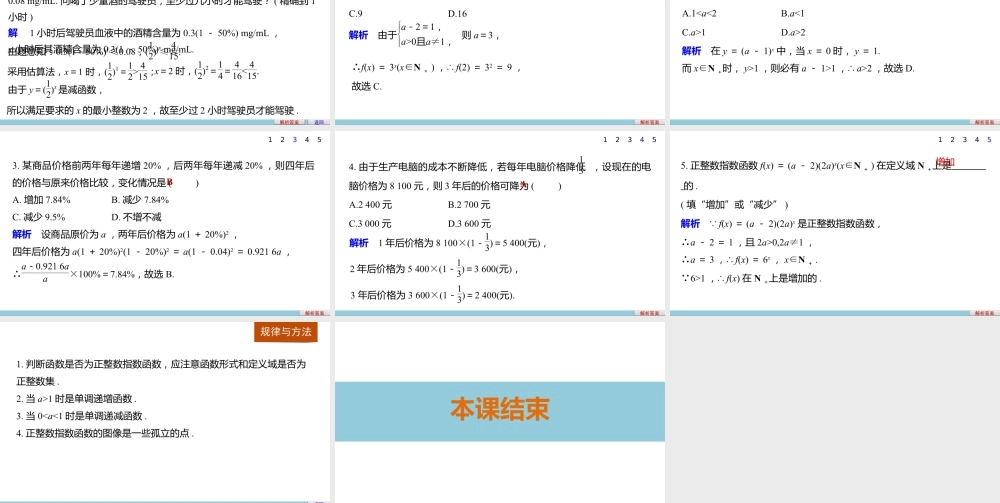Image resolution: width=1000 pixels, height=503 pixels.
Task: Click 返回 button on drunk-driving problem slide
Action: (318, 122)
